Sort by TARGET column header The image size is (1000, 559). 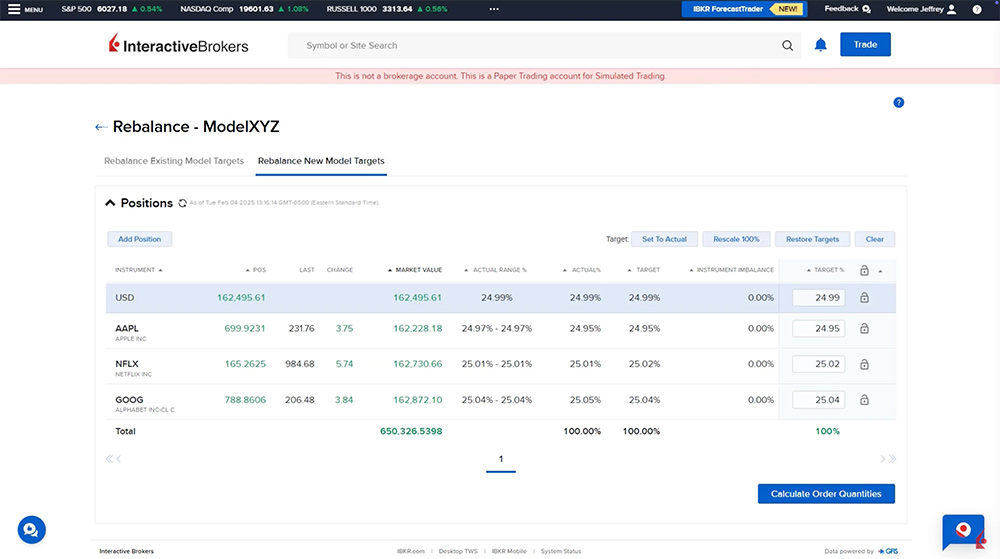pyautogui.click(x=643, y=270)
